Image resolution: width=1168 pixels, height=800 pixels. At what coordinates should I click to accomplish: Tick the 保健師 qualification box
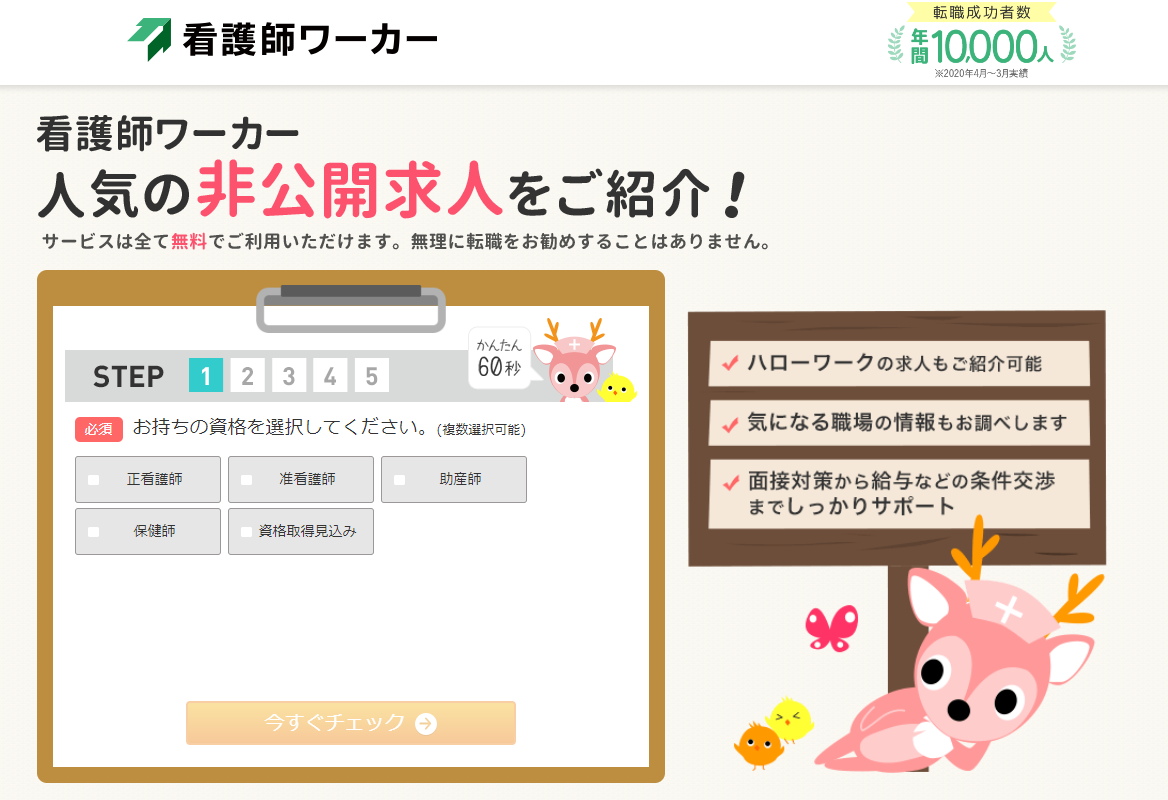click(x=94, y=532)
